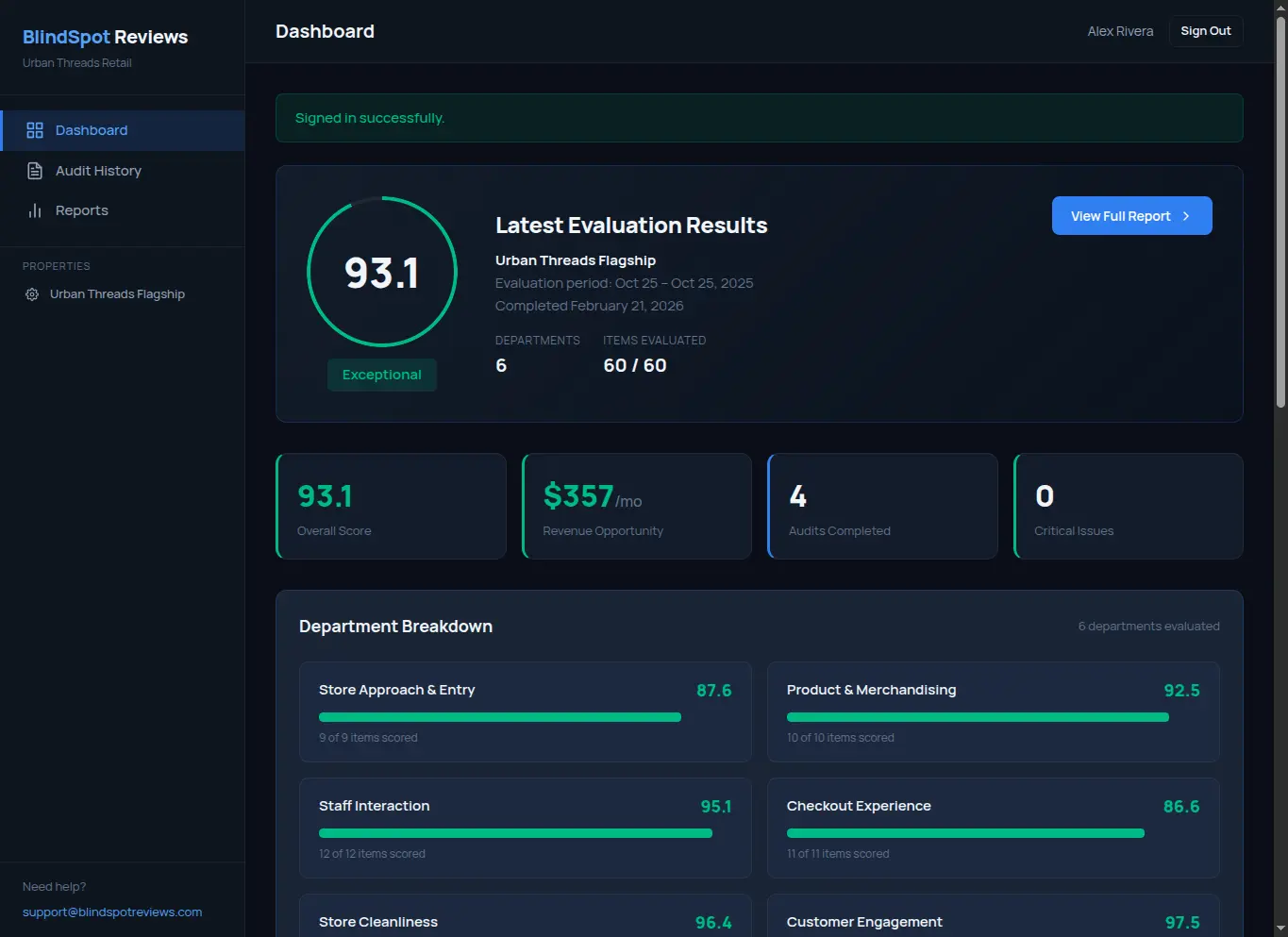
Task: Open the Reports bar-chart icon
Action: tap(34, 210)
